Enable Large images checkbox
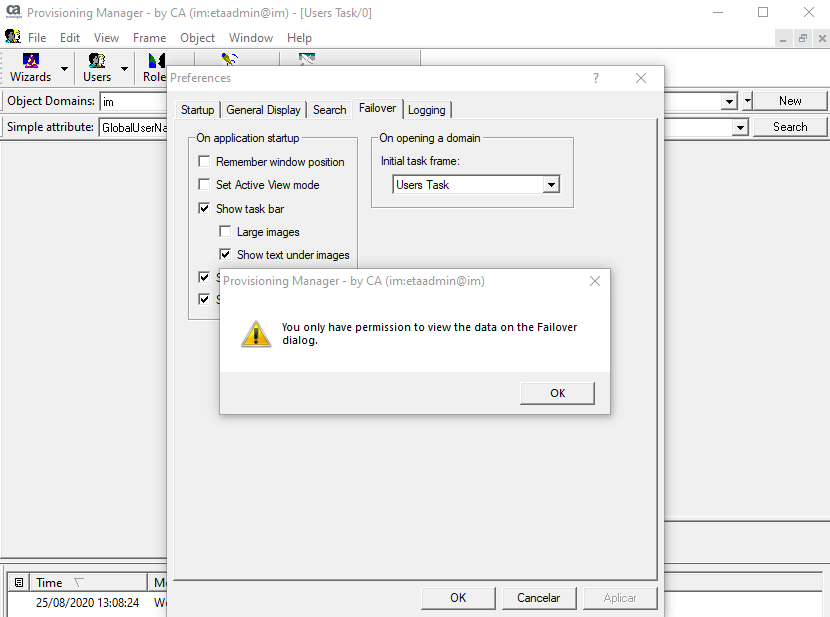 point(225,231)
